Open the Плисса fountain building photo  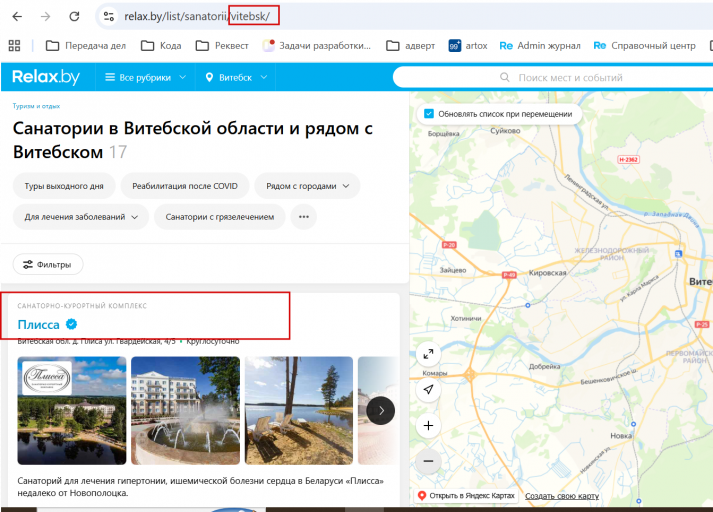pos(186,411)
